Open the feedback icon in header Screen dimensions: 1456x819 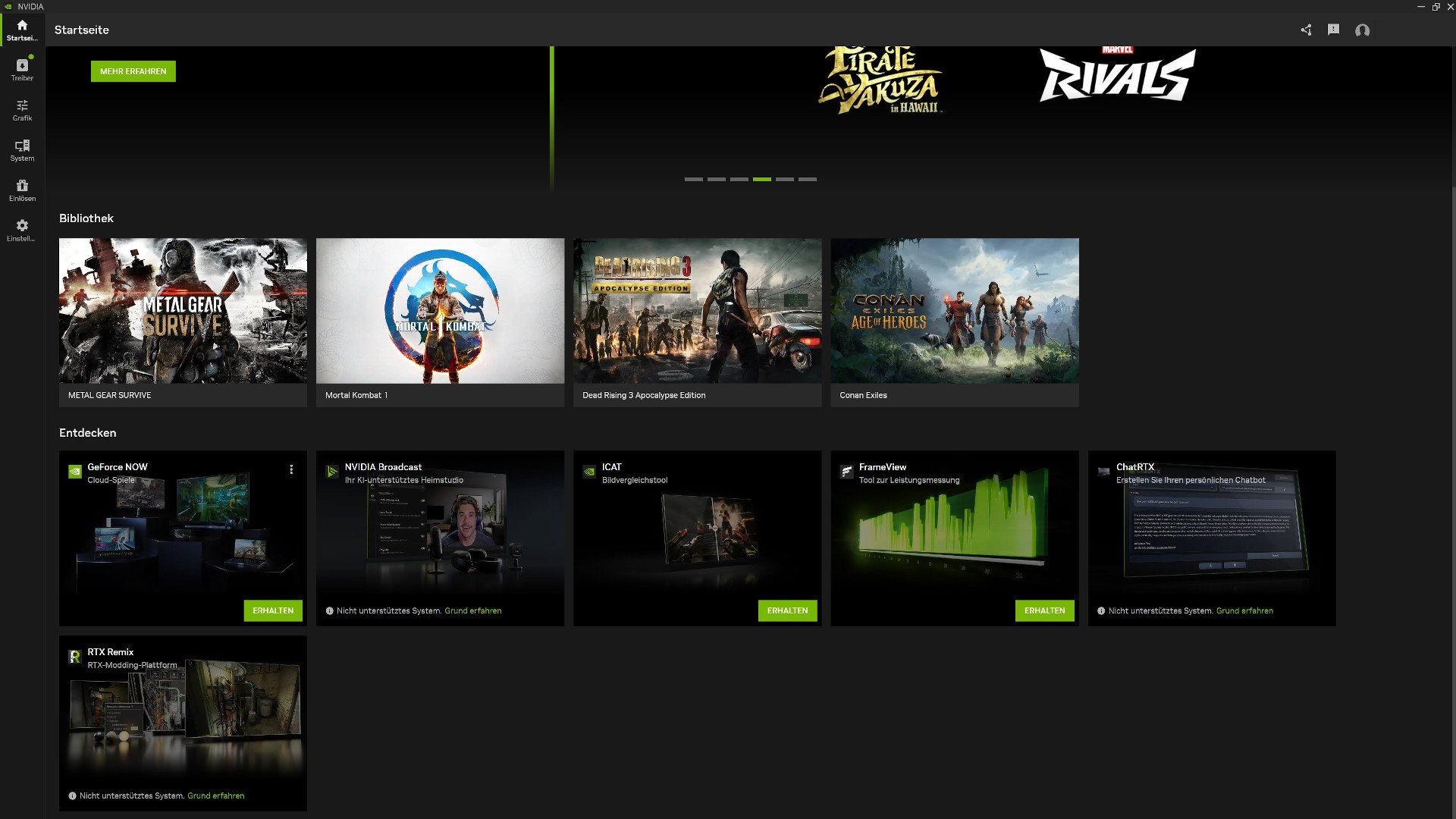click(1333, 30)
